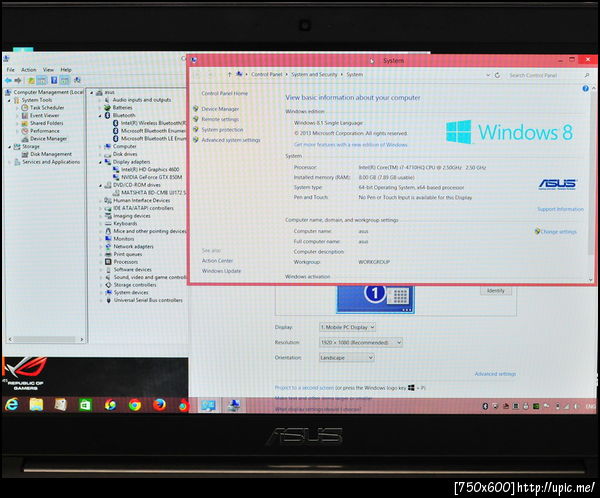Click the Show/Hide Console Tree toolbar icon

click(x=42, y=80)
